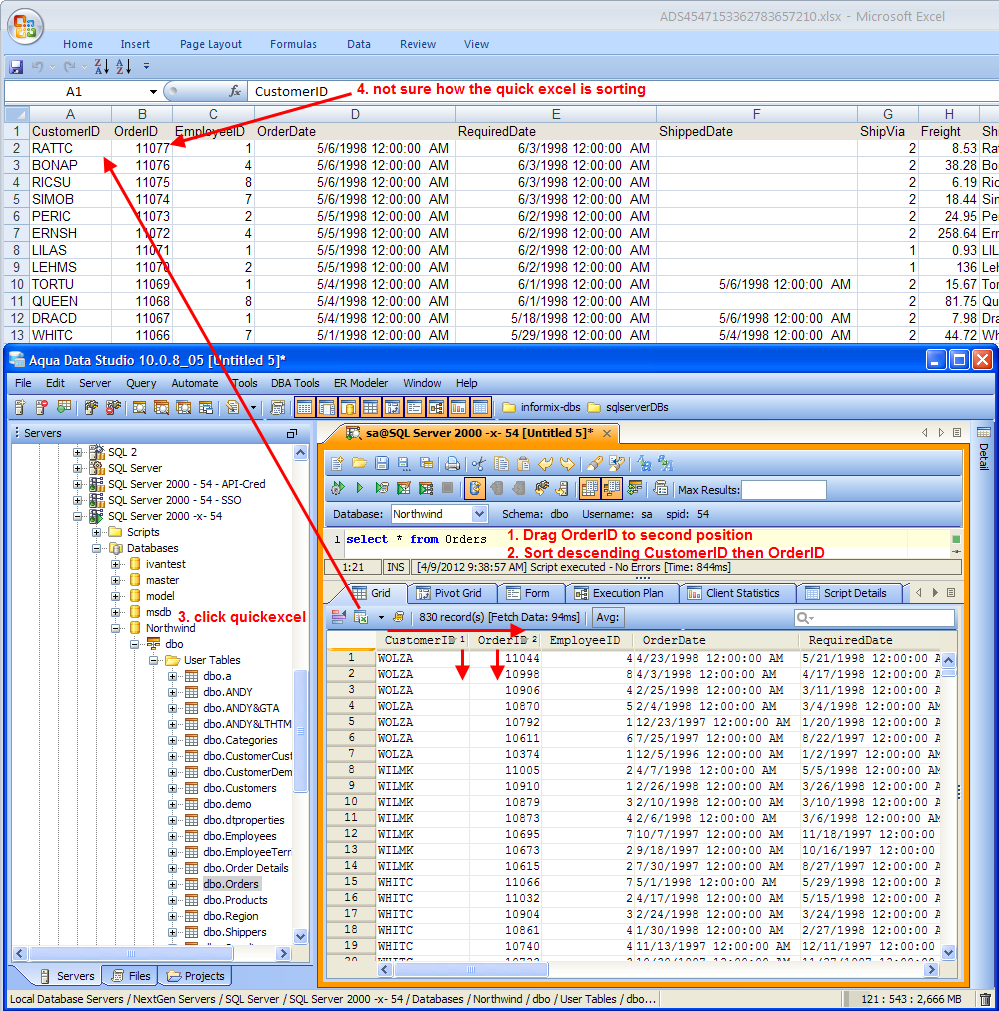Open a script file in query editor
The image size is (999, 1011).
tap(359, 464)
